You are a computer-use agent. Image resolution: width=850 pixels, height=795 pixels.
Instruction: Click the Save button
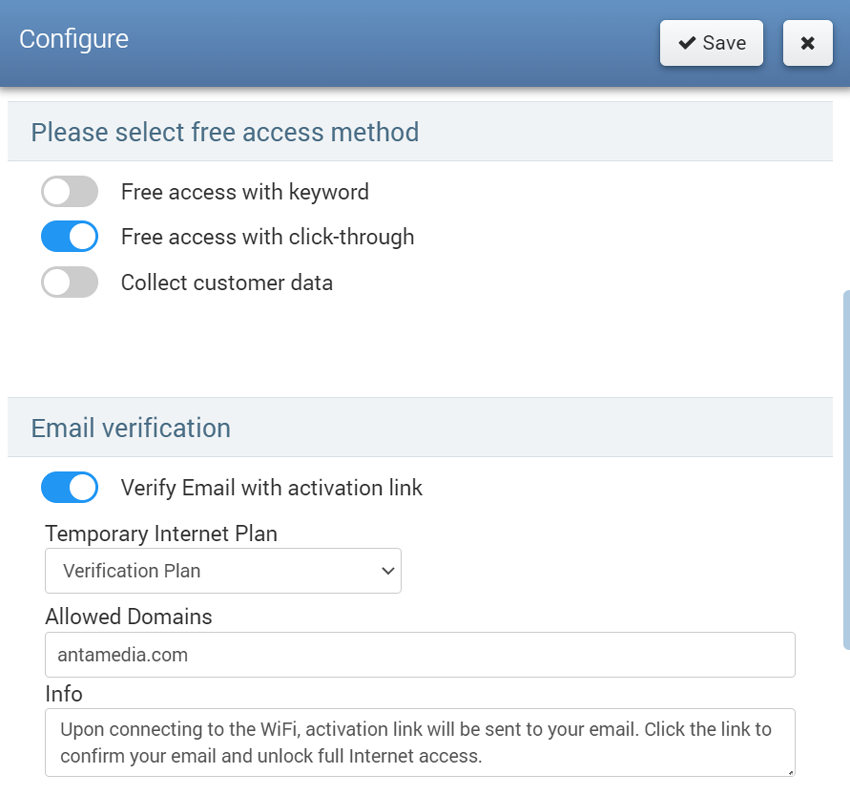[711, 43]
